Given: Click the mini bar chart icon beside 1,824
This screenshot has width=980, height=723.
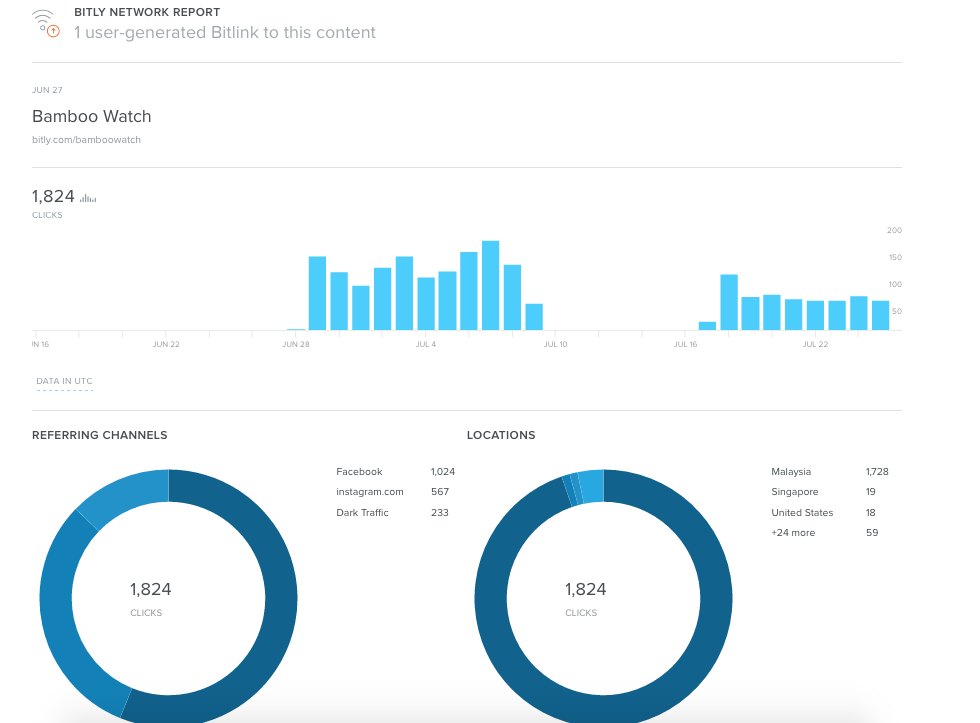Looking at the screenshot, I should click(88, 198).
